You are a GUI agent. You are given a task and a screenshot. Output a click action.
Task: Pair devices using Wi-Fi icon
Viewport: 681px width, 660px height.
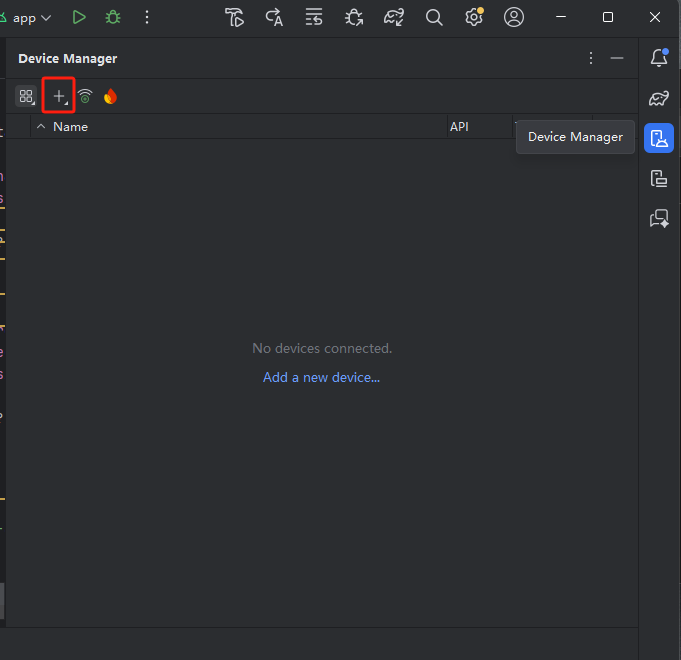(85, 96)
